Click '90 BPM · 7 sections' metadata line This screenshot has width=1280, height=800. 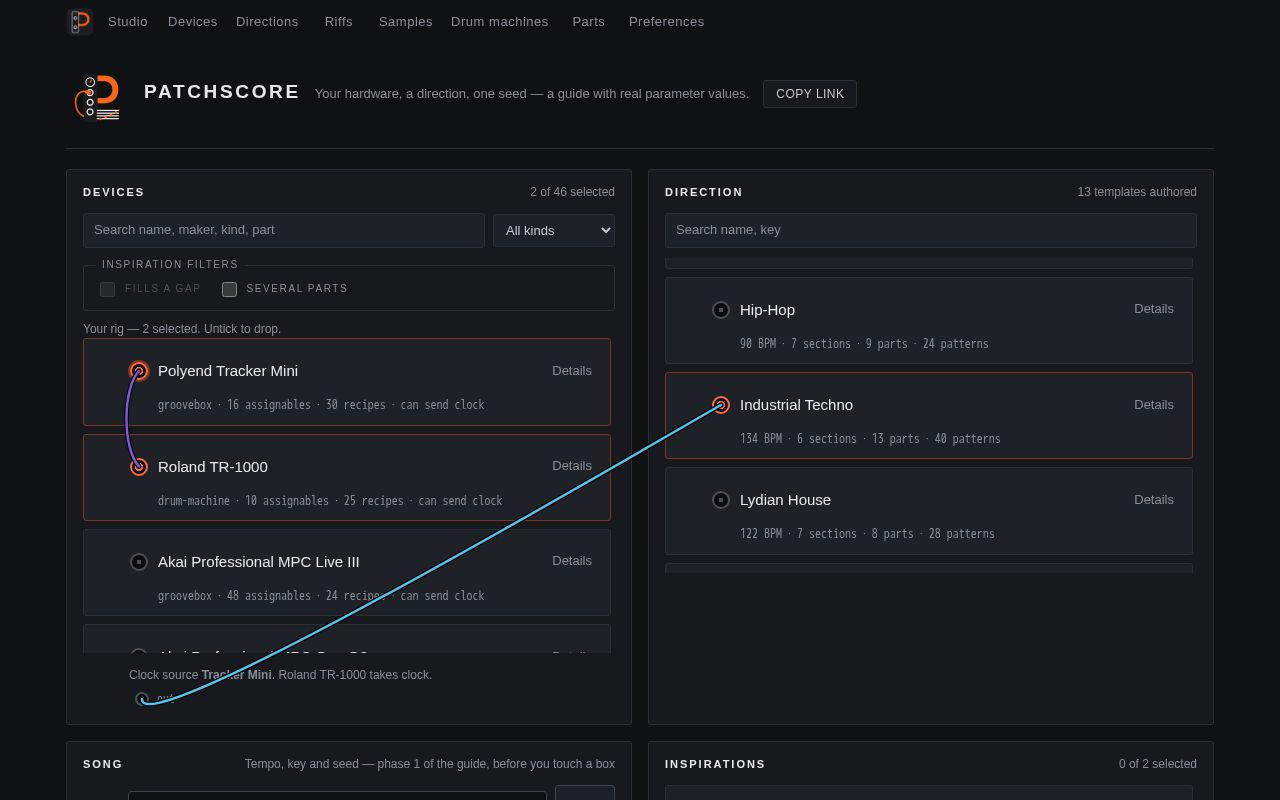tap(864, 344)
